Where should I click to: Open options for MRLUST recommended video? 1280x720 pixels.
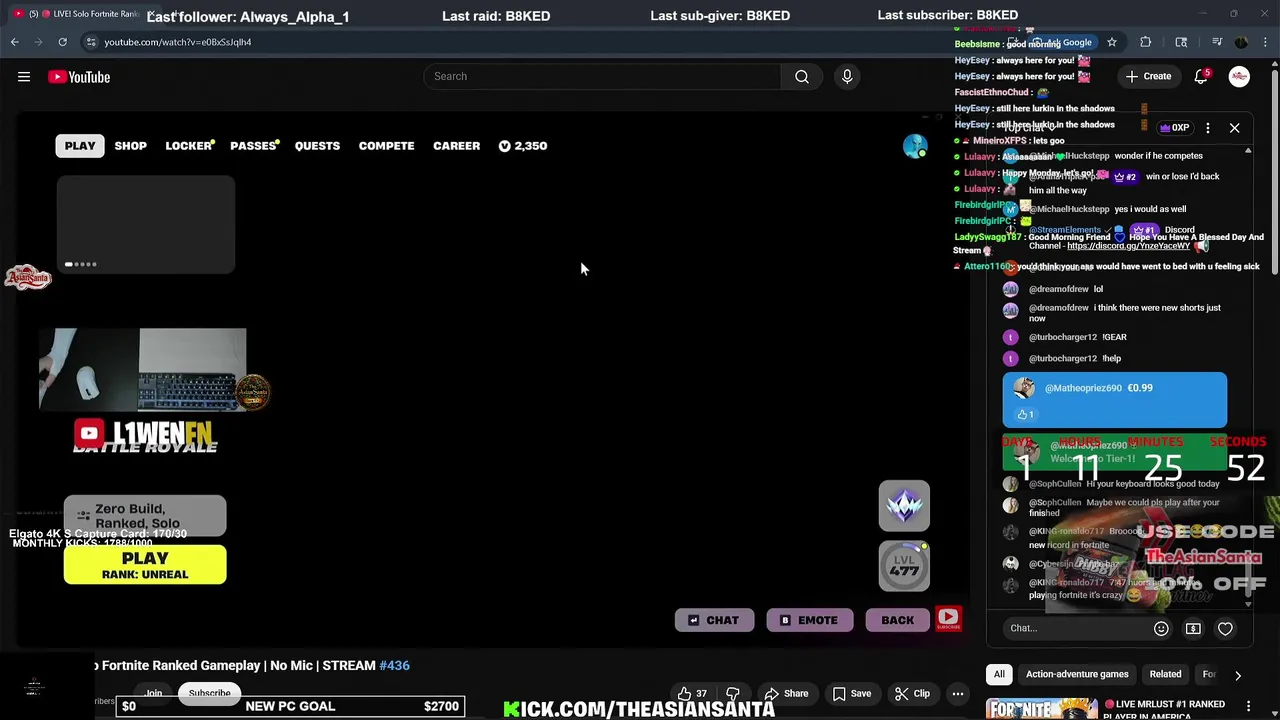(x=1248, y=706)
